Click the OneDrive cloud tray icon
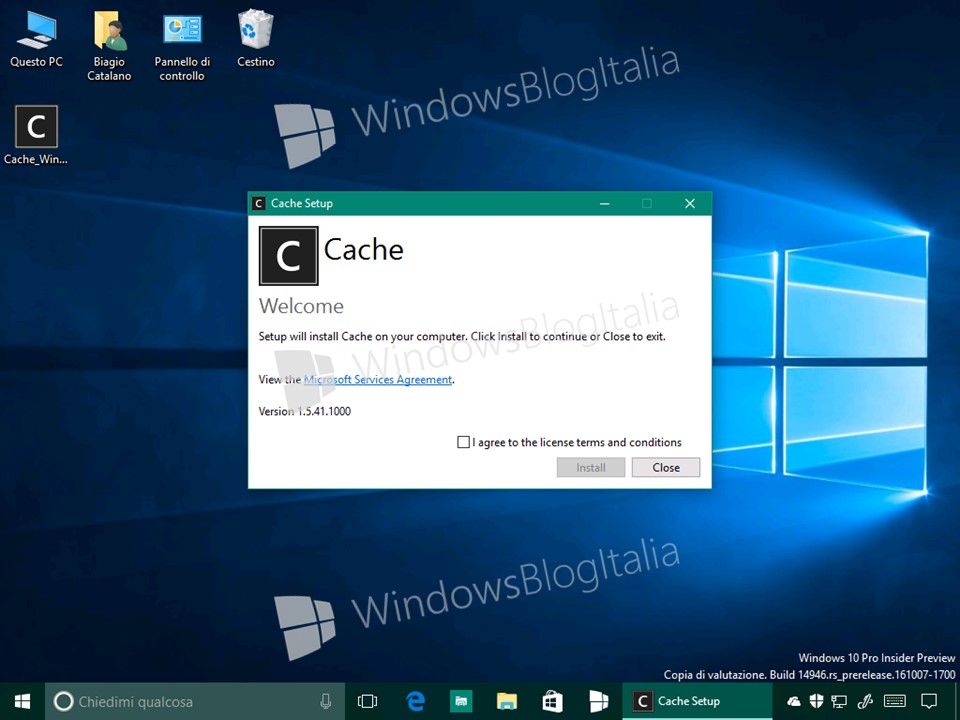 [793, 702]
